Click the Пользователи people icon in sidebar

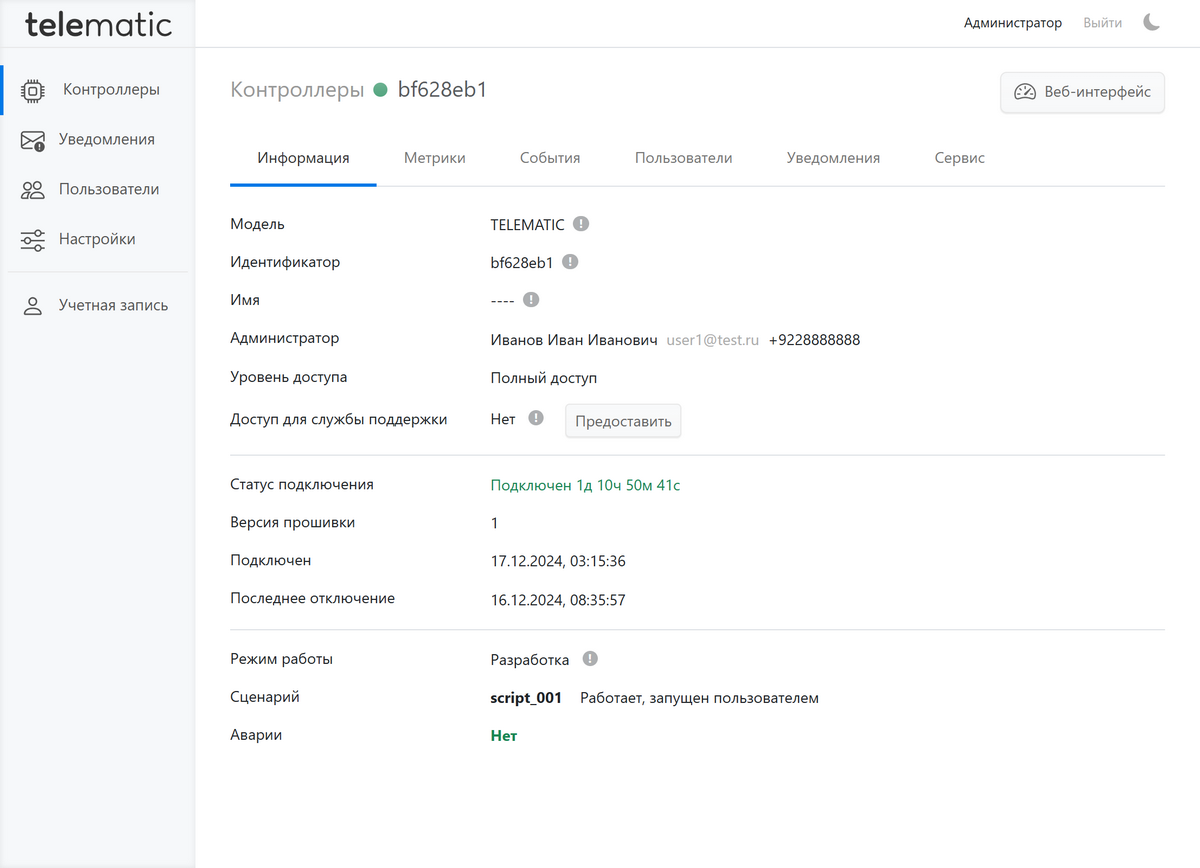[x=33, y=190]
